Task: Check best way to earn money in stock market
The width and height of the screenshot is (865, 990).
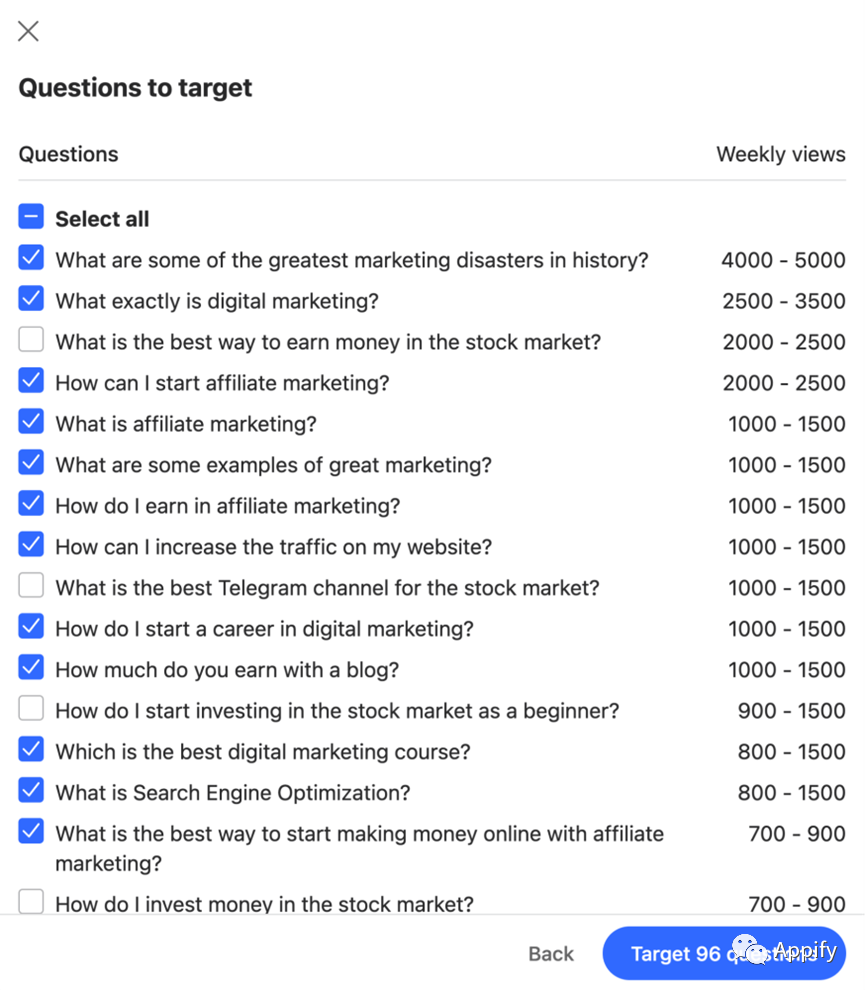Action: (31, 339)
